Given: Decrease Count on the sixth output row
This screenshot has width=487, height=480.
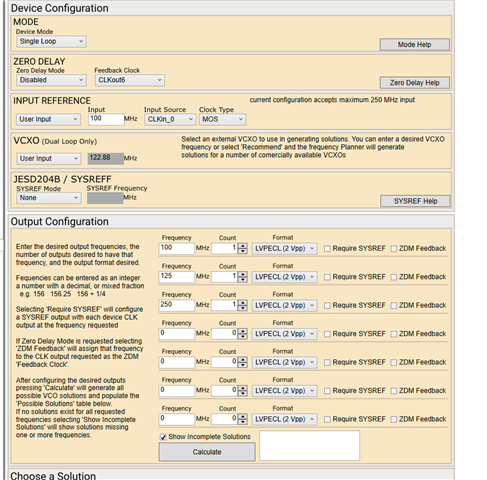Looking at the screenshot, I should (x=243, y=394).
